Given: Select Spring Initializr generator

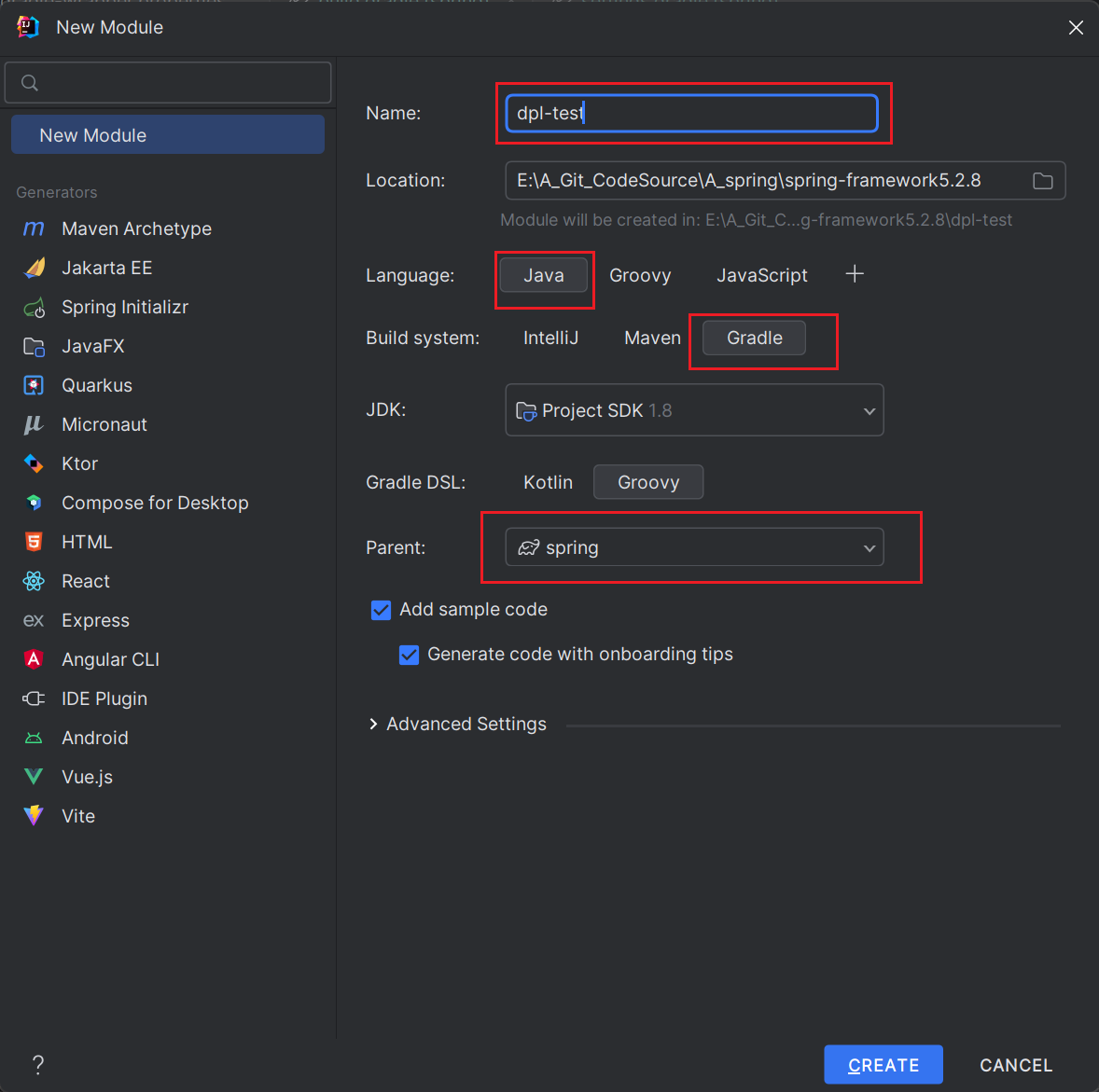Looking at the screenshot, I should 125,308.
